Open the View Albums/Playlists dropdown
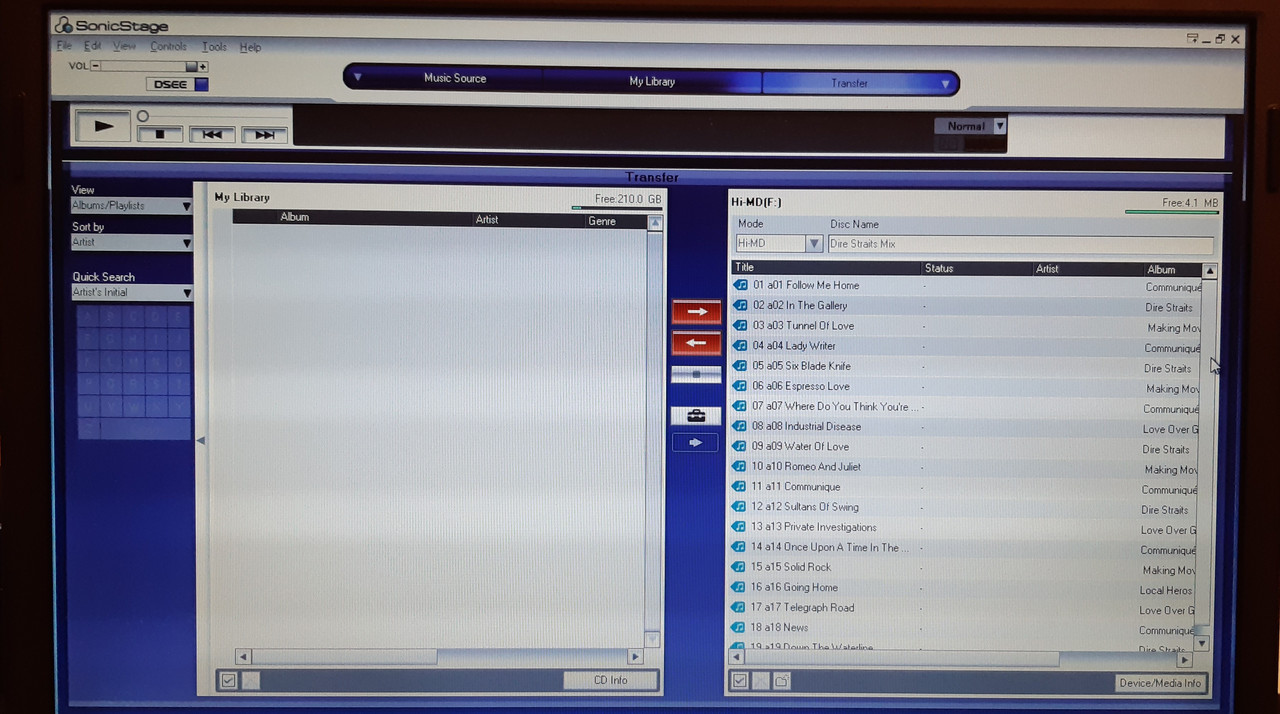 [x=131, y=205]
